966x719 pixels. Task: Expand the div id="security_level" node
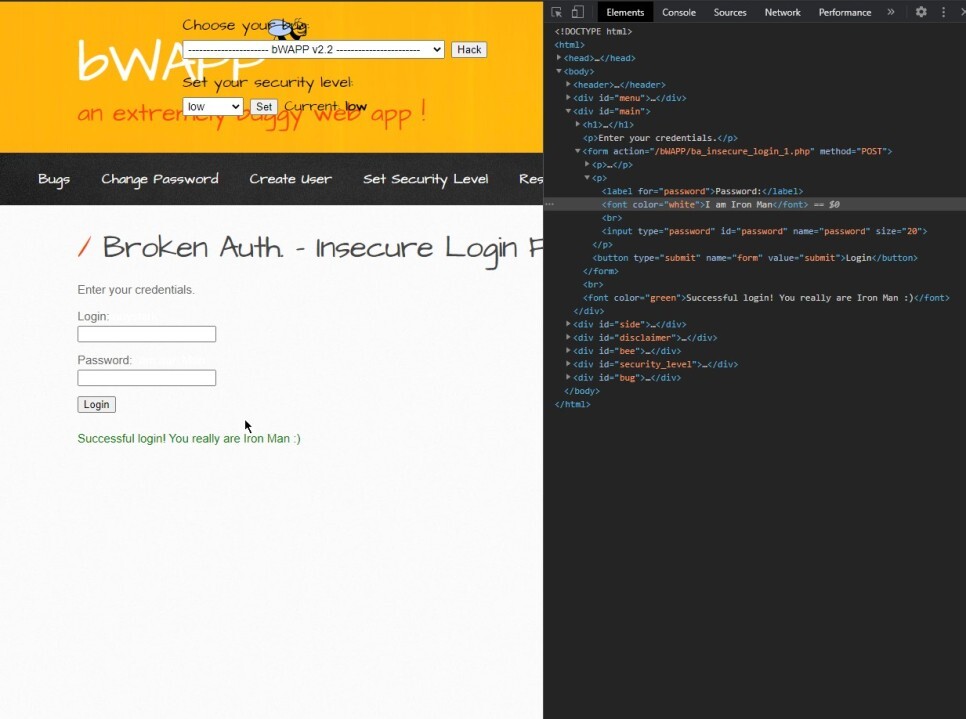[568, 364]
